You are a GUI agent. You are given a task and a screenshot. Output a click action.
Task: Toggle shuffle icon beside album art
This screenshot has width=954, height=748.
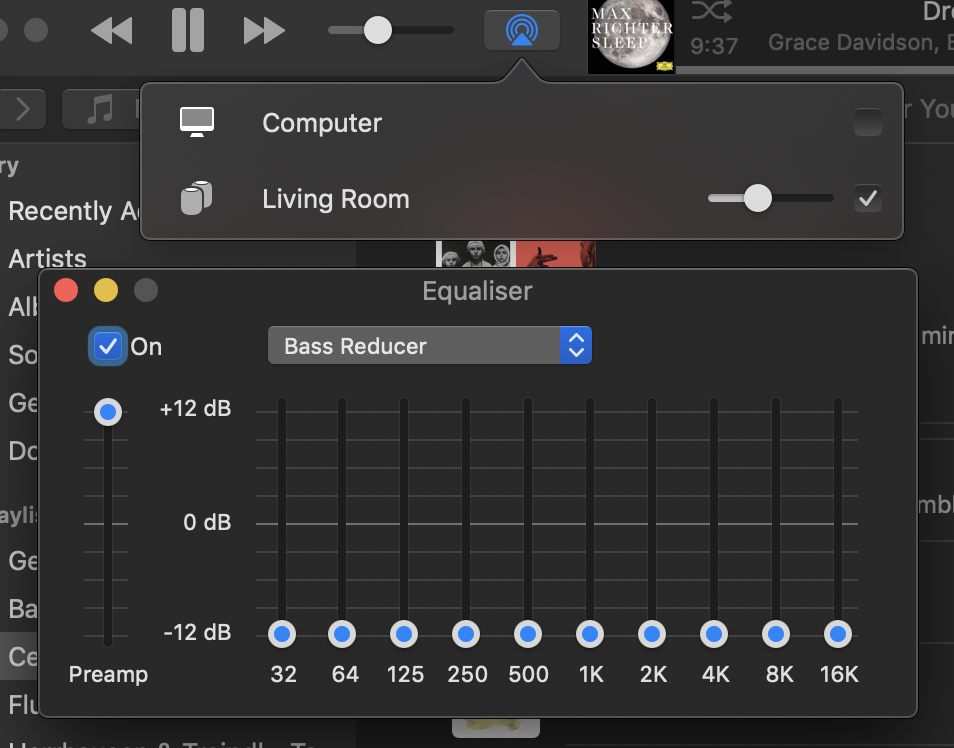coord(712,12)
